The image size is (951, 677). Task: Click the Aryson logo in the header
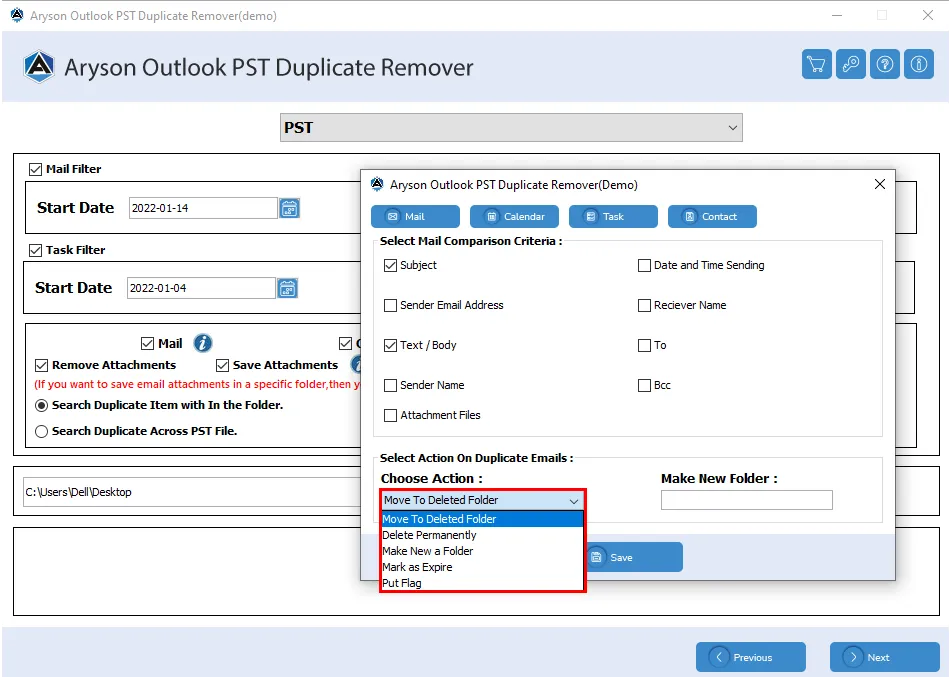(x=39, y=66)
